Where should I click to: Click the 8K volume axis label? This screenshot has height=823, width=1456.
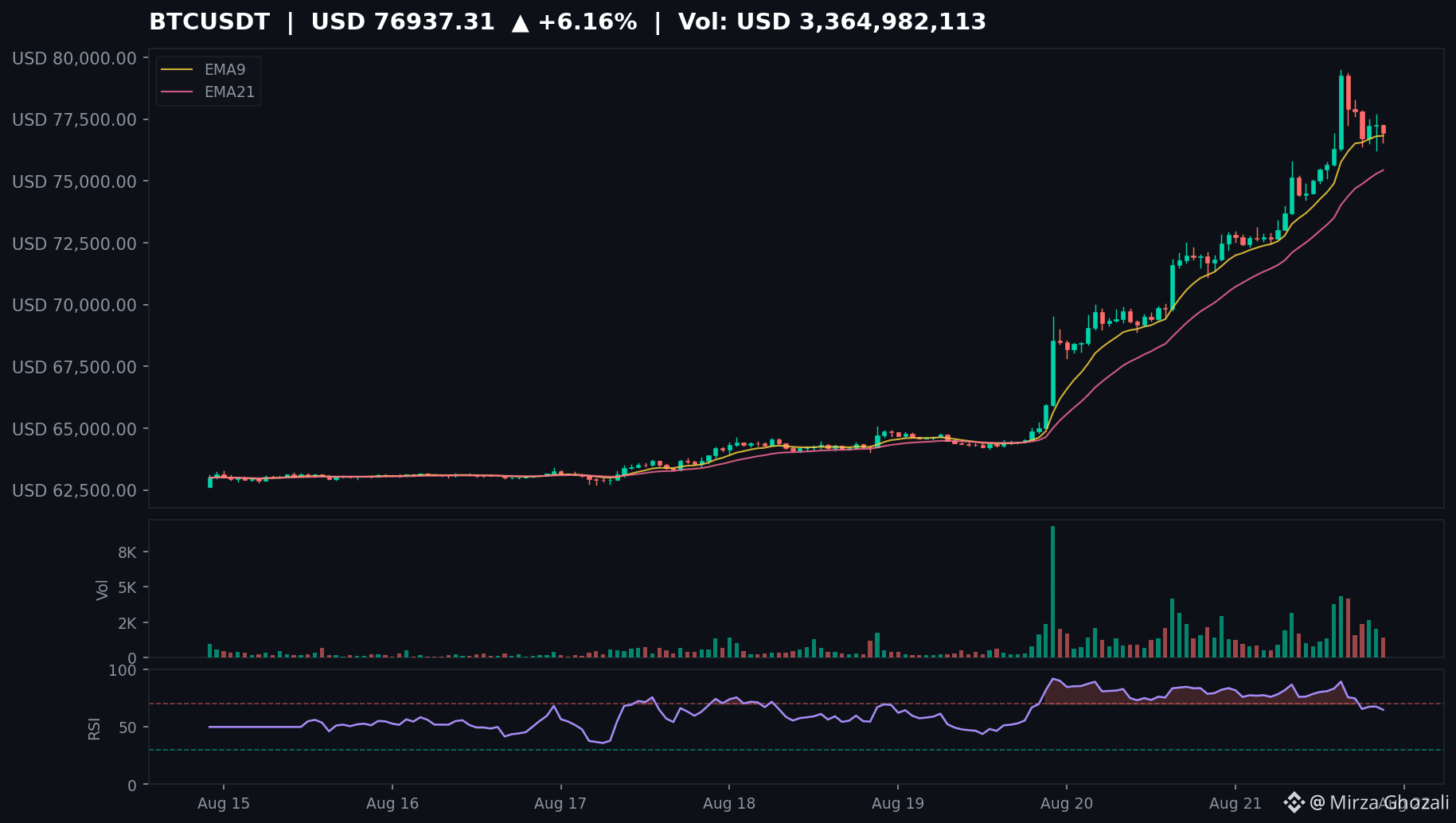127,552
